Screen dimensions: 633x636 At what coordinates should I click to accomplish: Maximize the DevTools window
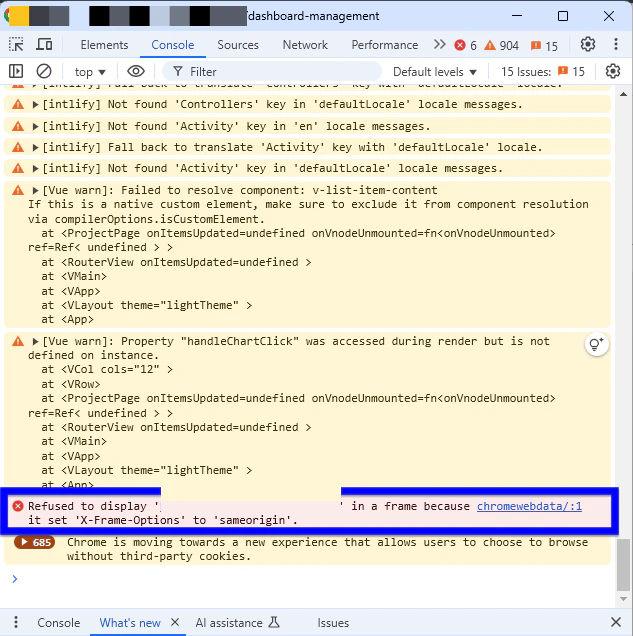point(562,16)
